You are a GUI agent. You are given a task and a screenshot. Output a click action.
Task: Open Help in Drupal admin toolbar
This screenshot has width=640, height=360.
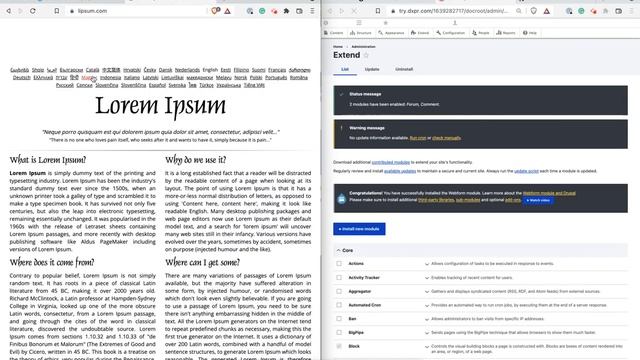(529, 33)
